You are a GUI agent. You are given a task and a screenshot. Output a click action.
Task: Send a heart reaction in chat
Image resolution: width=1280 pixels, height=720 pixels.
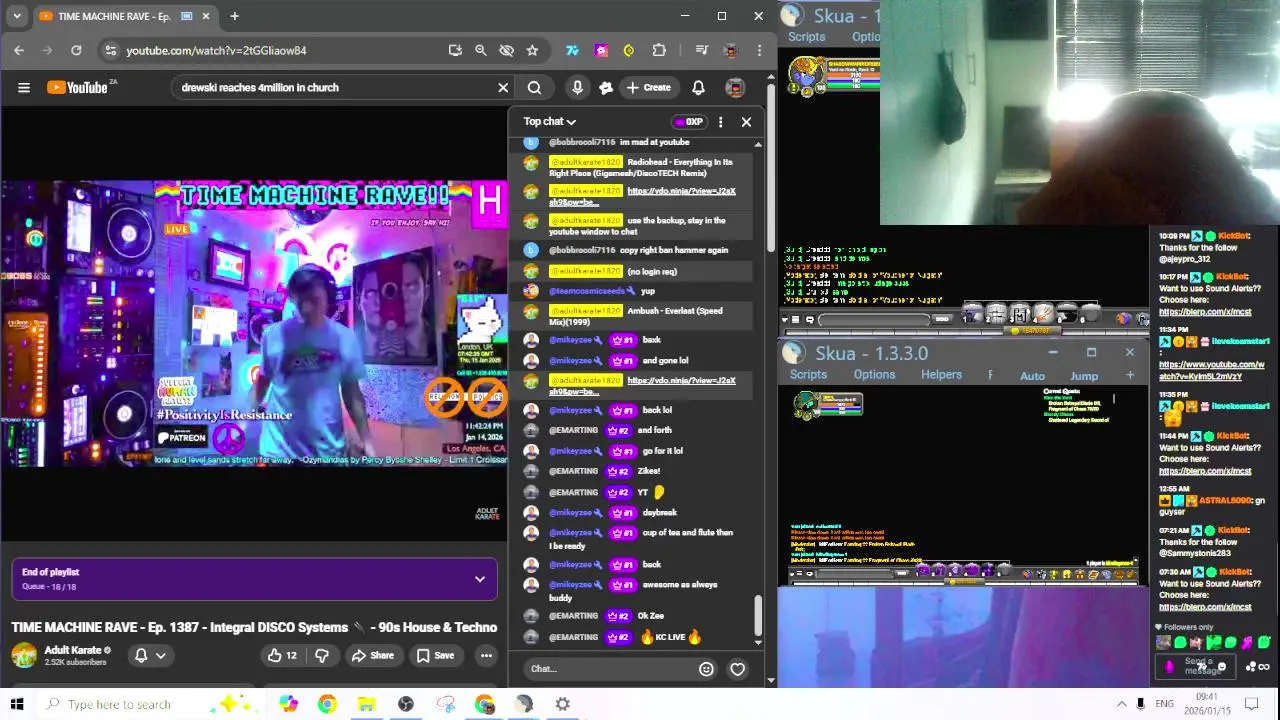click(x=737, y=669)
